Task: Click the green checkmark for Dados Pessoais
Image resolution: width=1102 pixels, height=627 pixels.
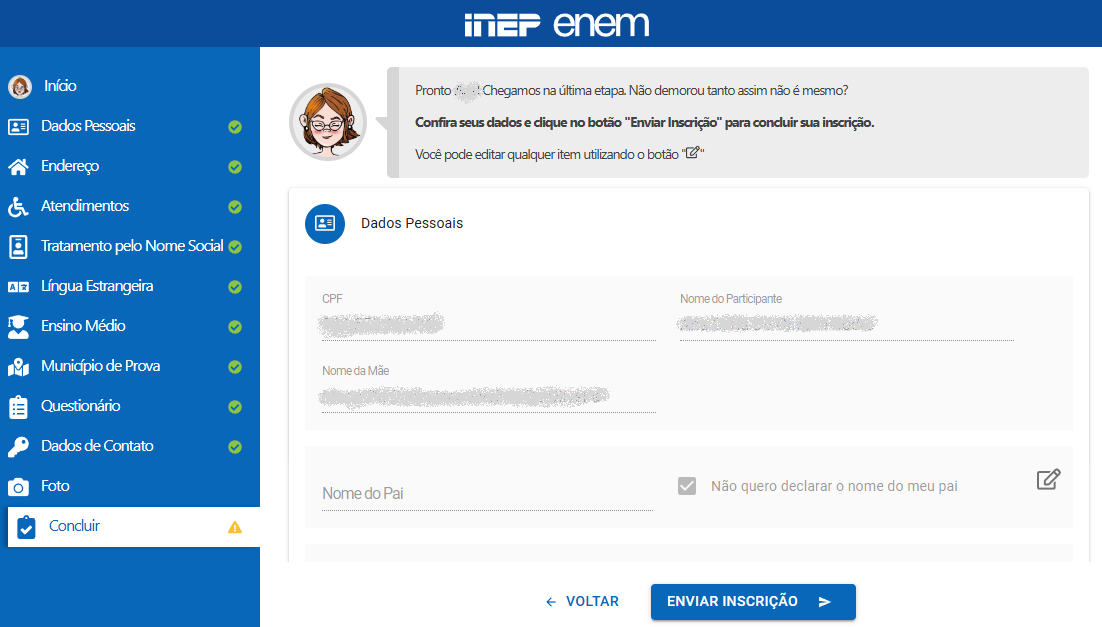Action: [x=235, y=127]
